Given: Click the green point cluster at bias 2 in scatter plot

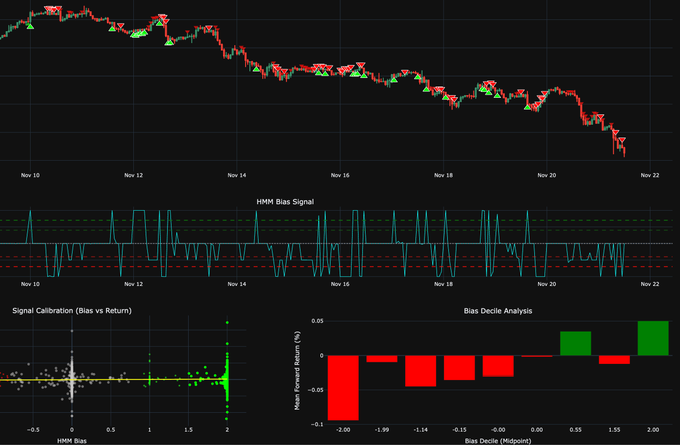Looking at the screenshot, I should 227,377.
